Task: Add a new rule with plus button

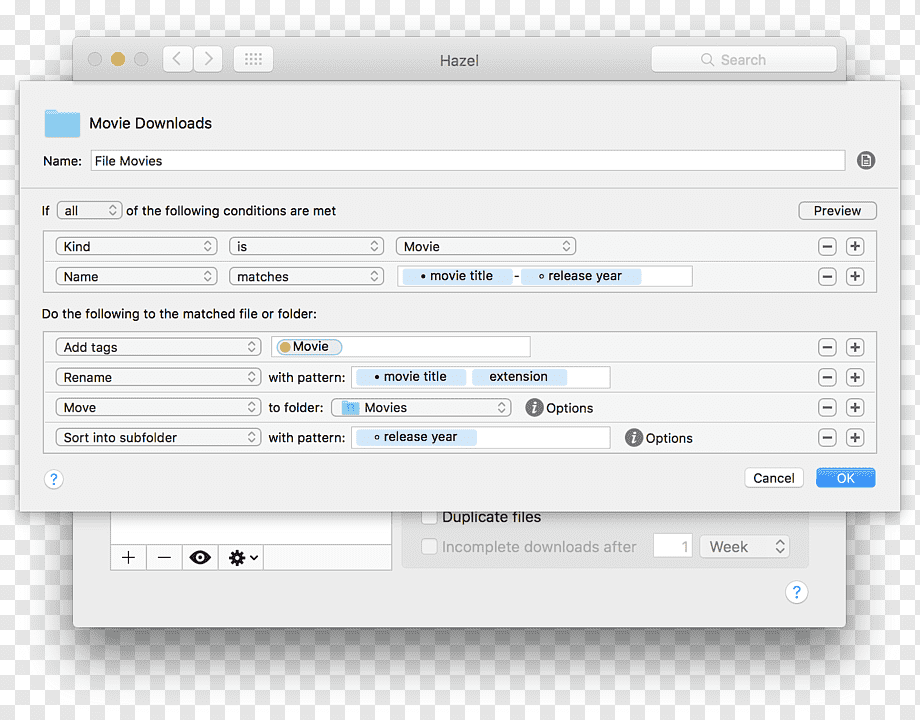Action: tap(128, 557)
